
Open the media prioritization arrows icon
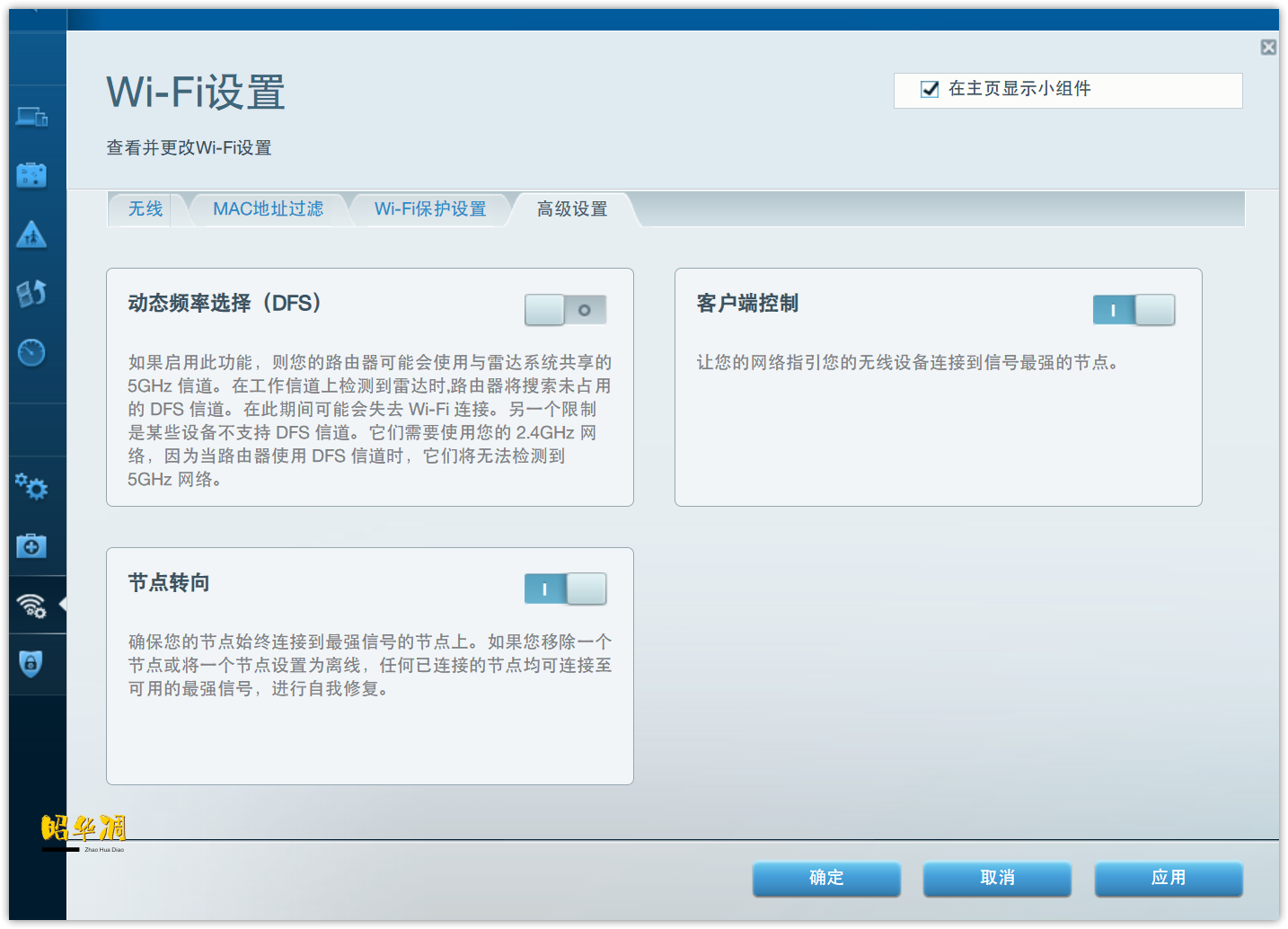click(x=31, y=293)
